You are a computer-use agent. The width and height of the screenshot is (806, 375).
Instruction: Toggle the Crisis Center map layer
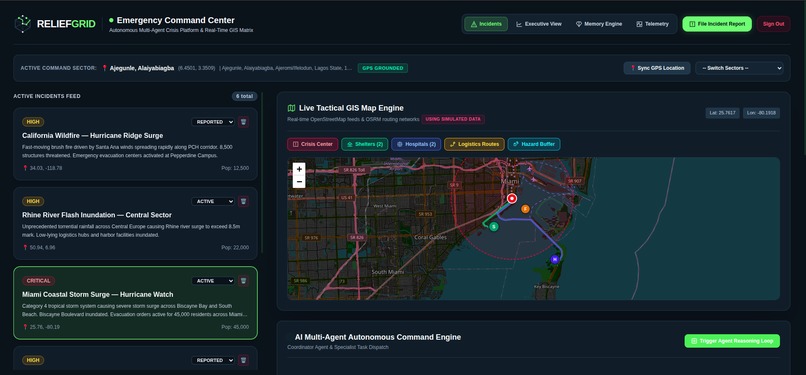click(x=313, y=144)
